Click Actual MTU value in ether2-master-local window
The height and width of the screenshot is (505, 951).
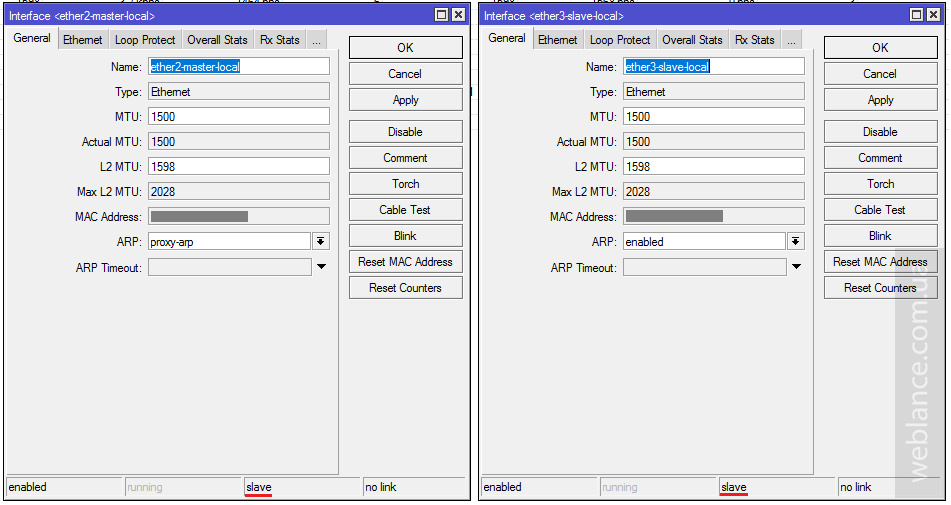coord(239,142)
